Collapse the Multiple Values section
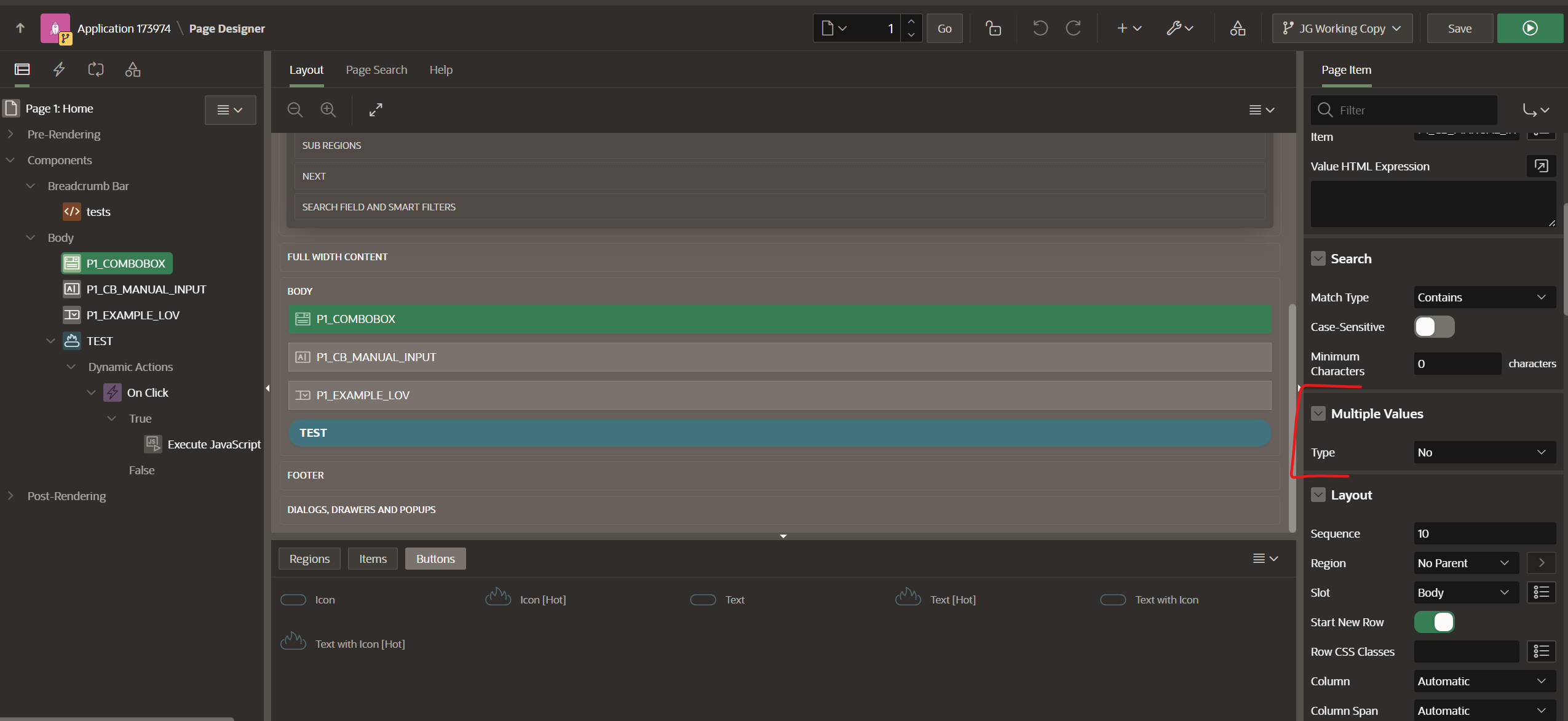Viewport: 1568px width, 721px height. (x=1318, y=413)
